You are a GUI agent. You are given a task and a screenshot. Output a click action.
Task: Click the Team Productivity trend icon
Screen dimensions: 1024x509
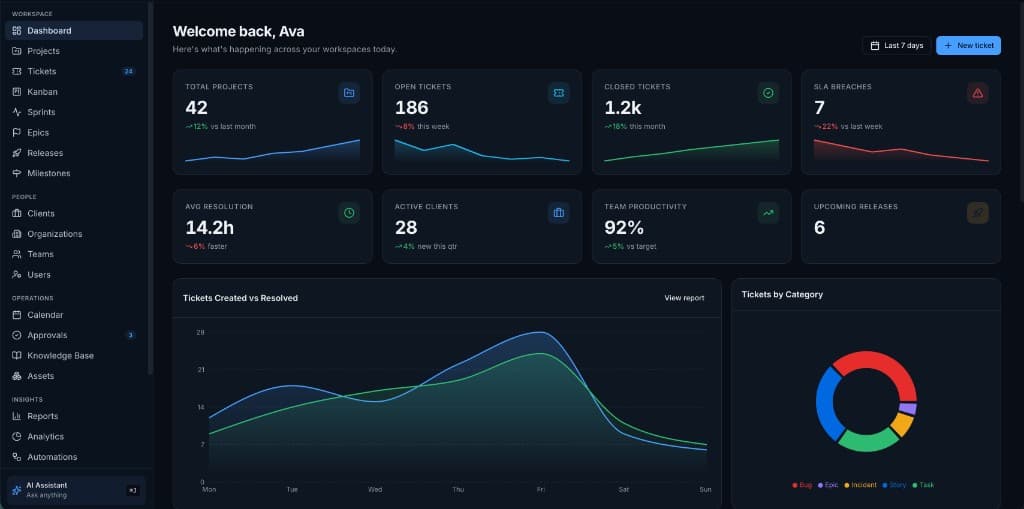point(768,212)
